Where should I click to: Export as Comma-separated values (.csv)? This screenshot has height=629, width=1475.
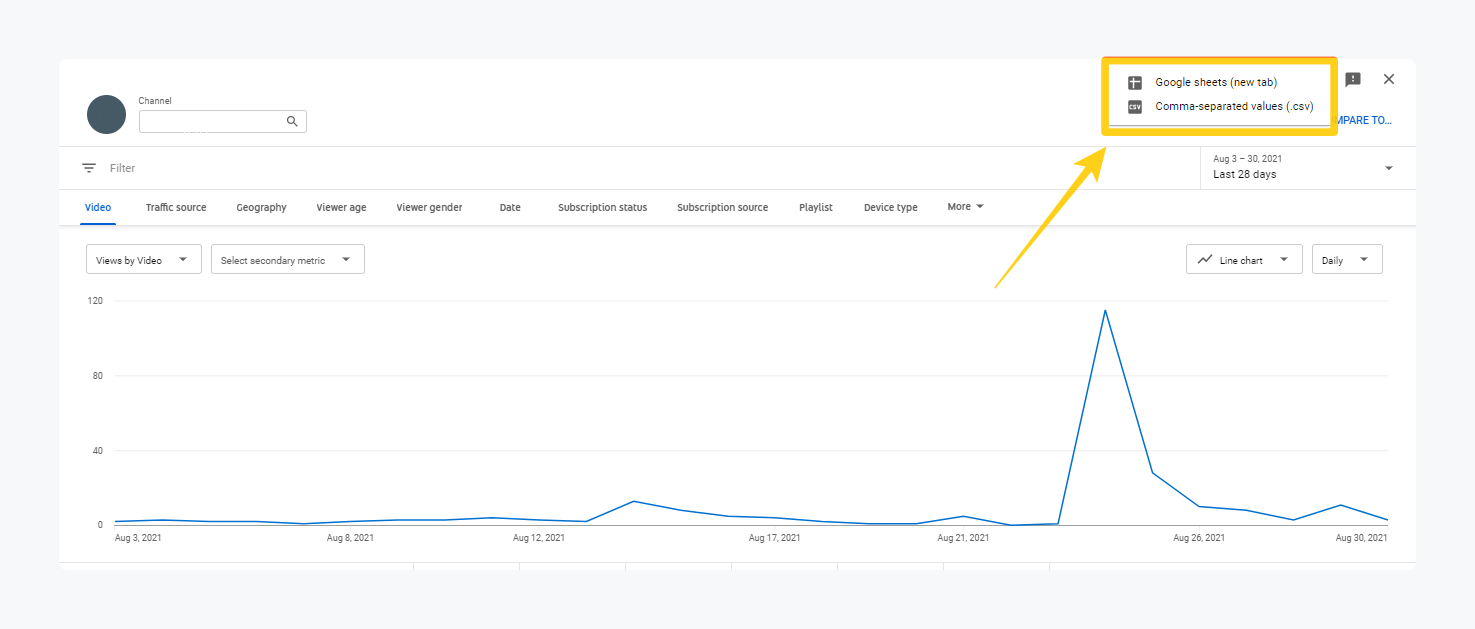click(x=1233, y=106)
